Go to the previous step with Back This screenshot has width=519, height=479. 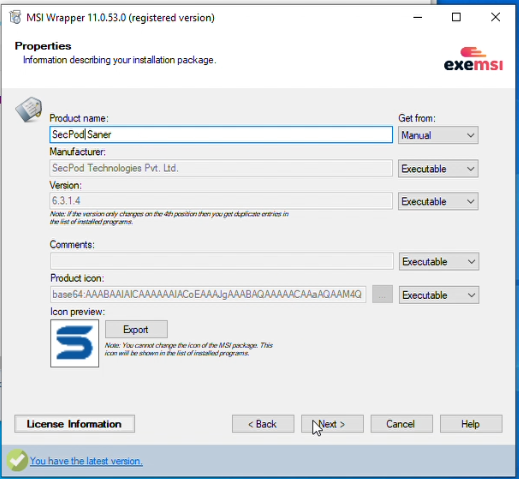(263, 424)
